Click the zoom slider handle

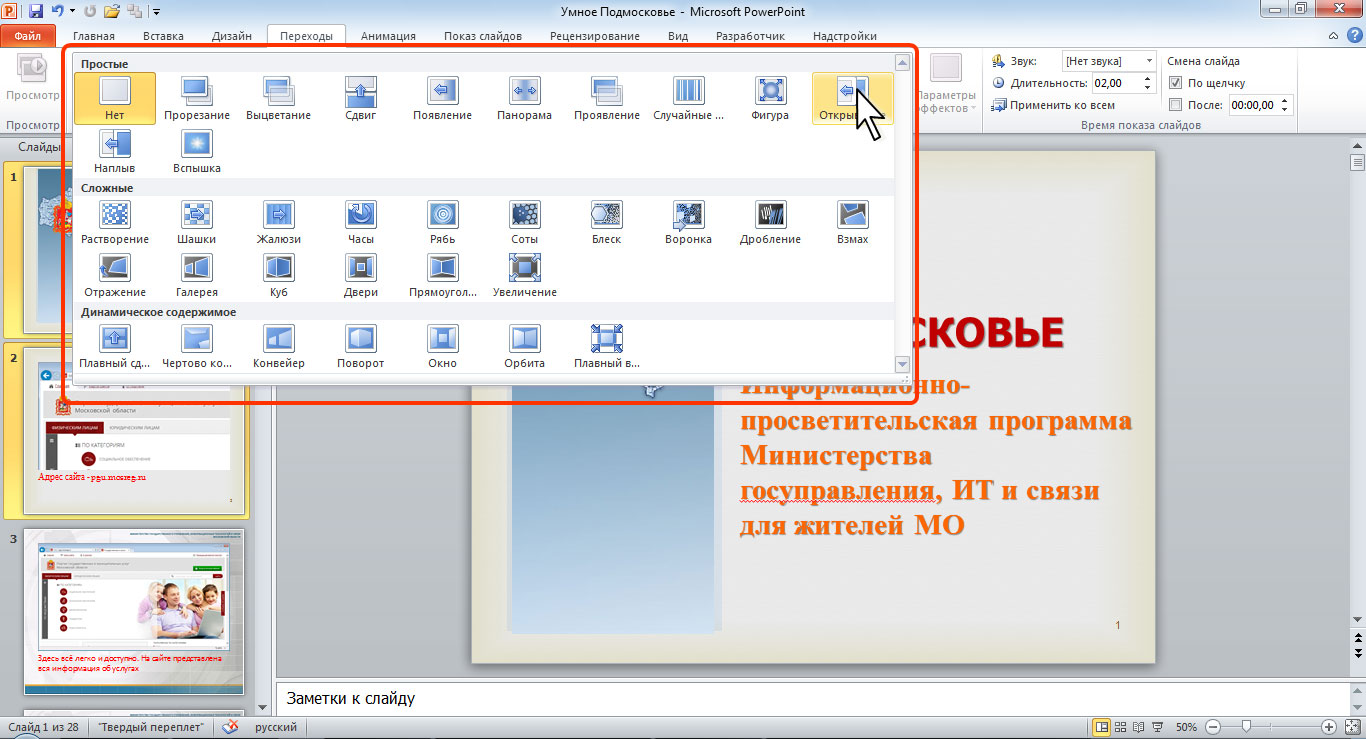pyautogui.click(x=1245, y=727)
